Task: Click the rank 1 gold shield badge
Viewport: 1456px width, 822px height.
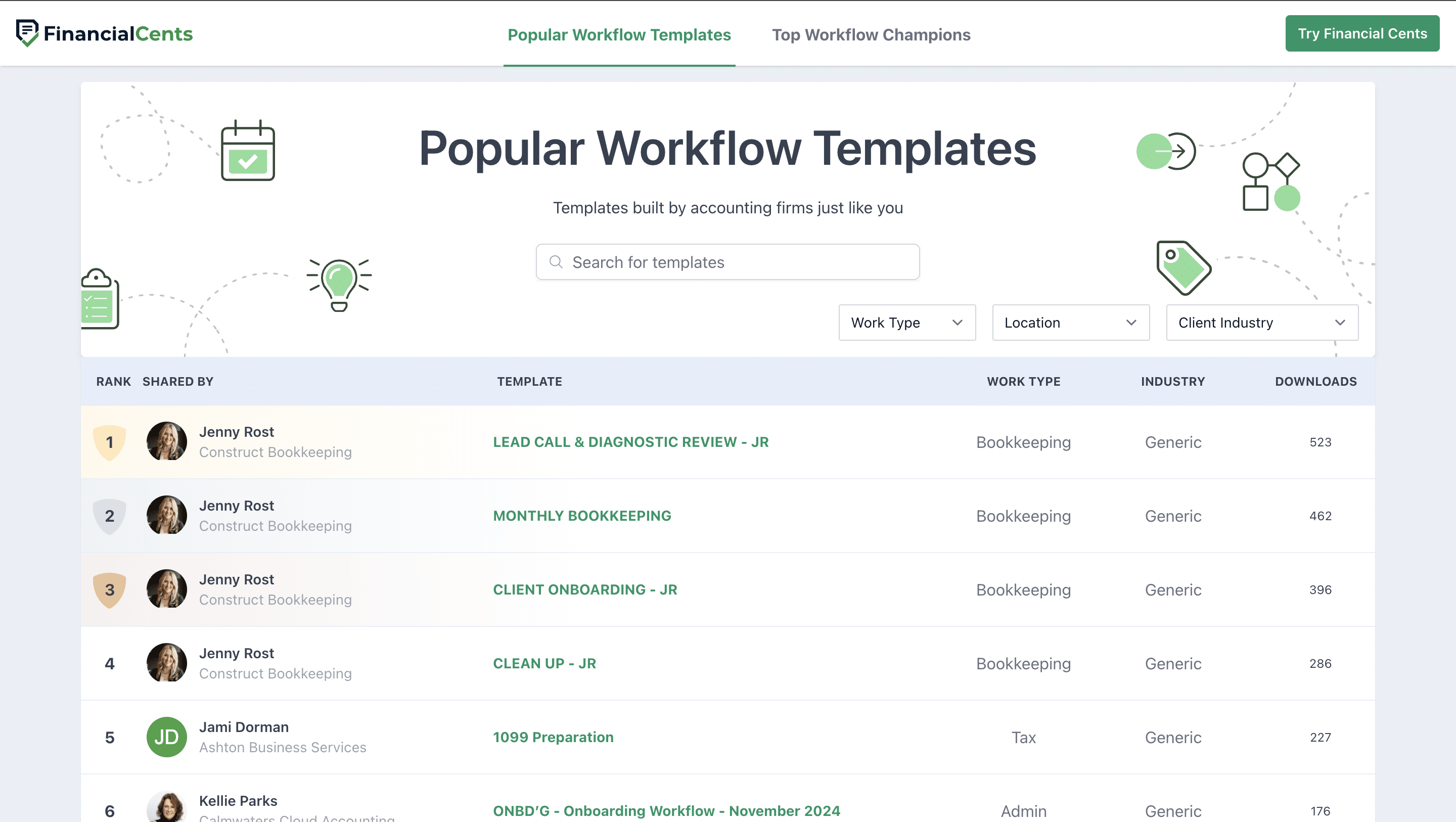Action: (x=110, y=442)
